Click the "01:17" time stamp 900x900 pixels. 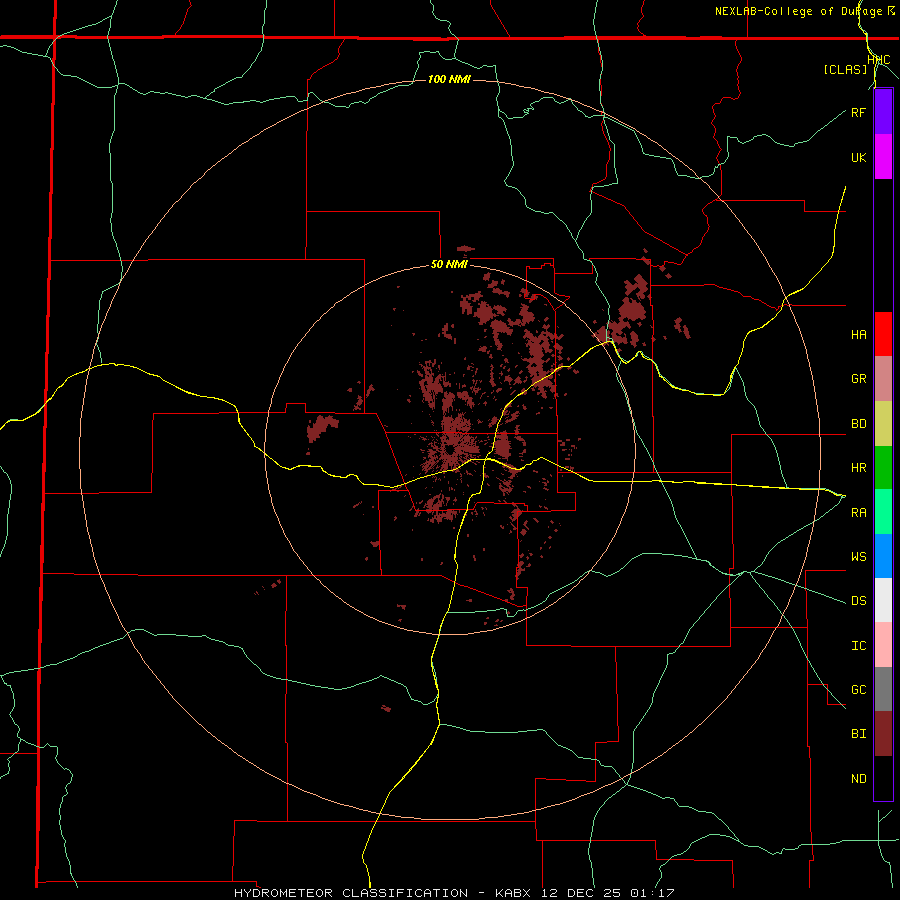point(652,893)
